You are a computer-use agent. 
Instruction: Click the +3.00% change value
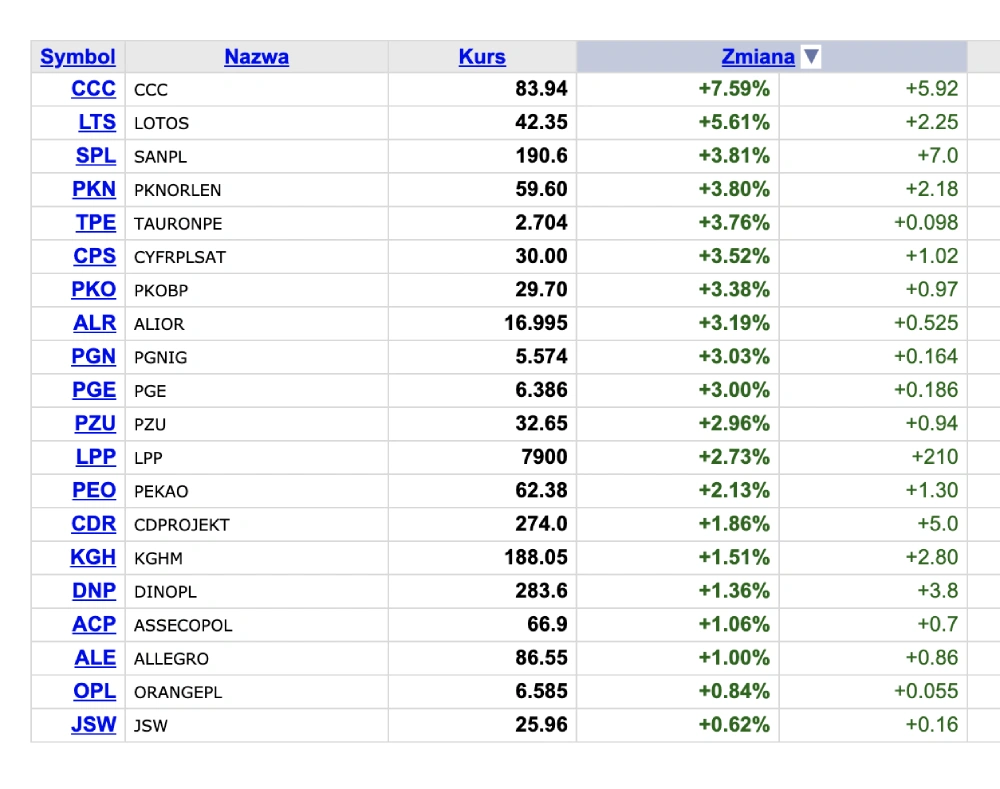point(734,390)
